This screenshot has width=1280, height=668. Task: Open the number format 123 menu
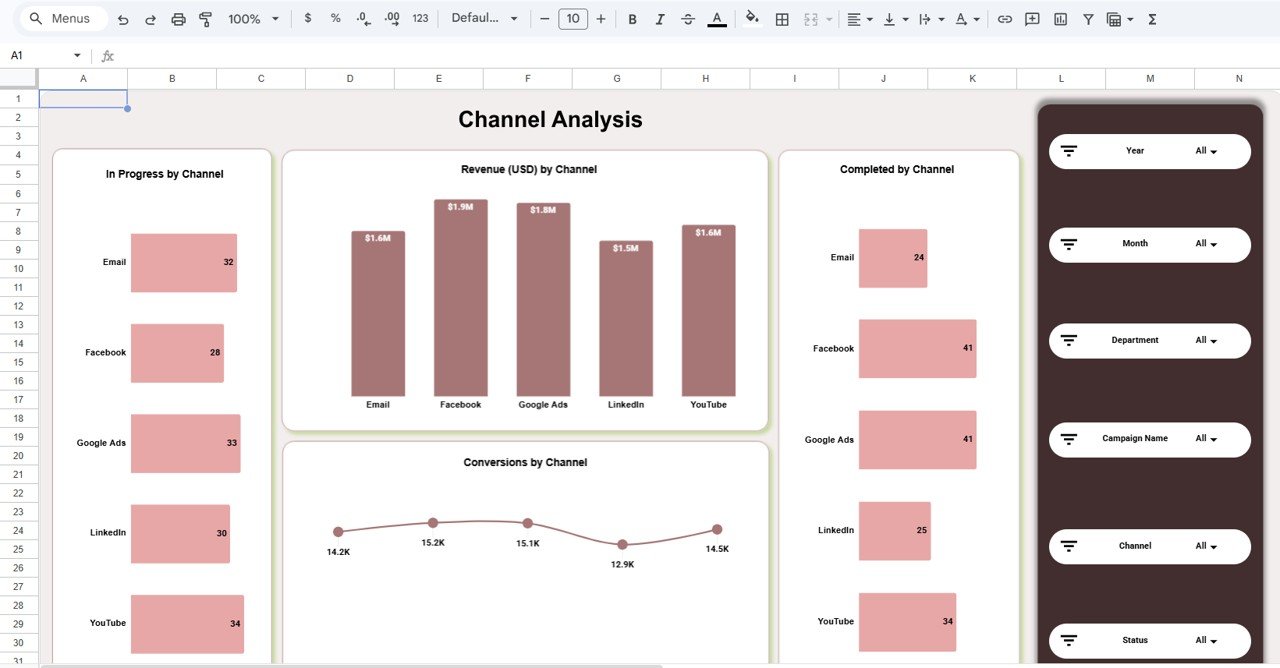tap(420, 18)
